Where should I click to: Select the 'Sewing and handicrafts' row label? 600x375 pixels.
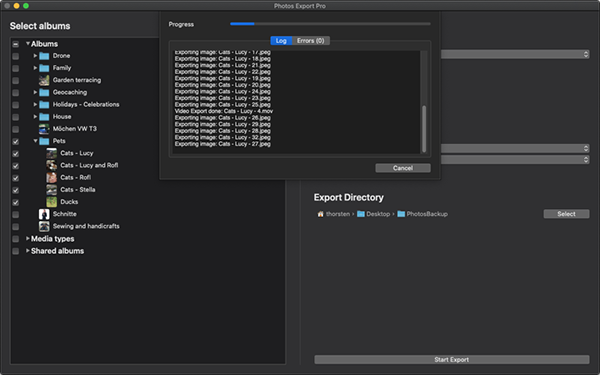coord(86,227)
